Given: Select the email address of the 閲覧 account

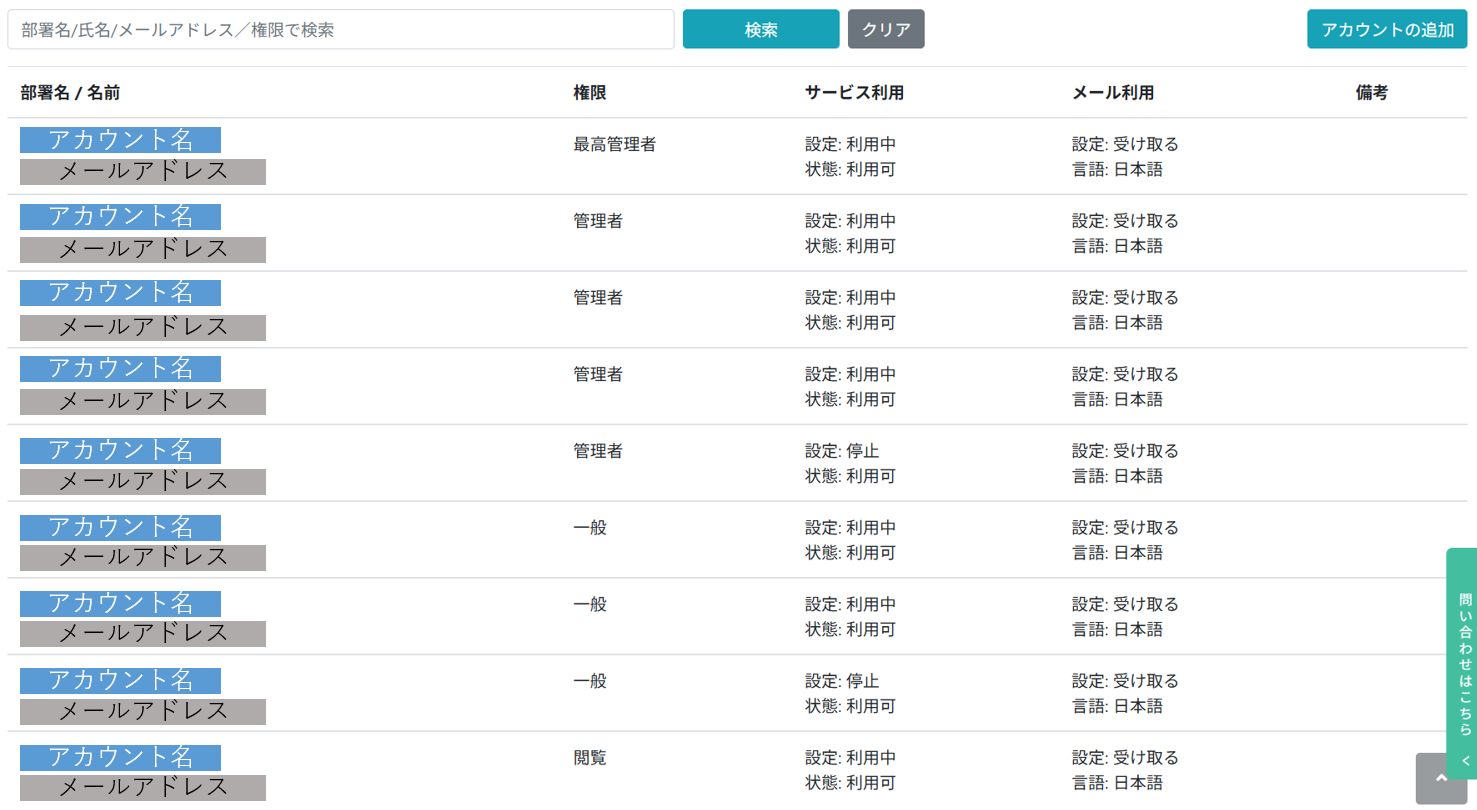Looking at the screenshot, I should [143, 788].
